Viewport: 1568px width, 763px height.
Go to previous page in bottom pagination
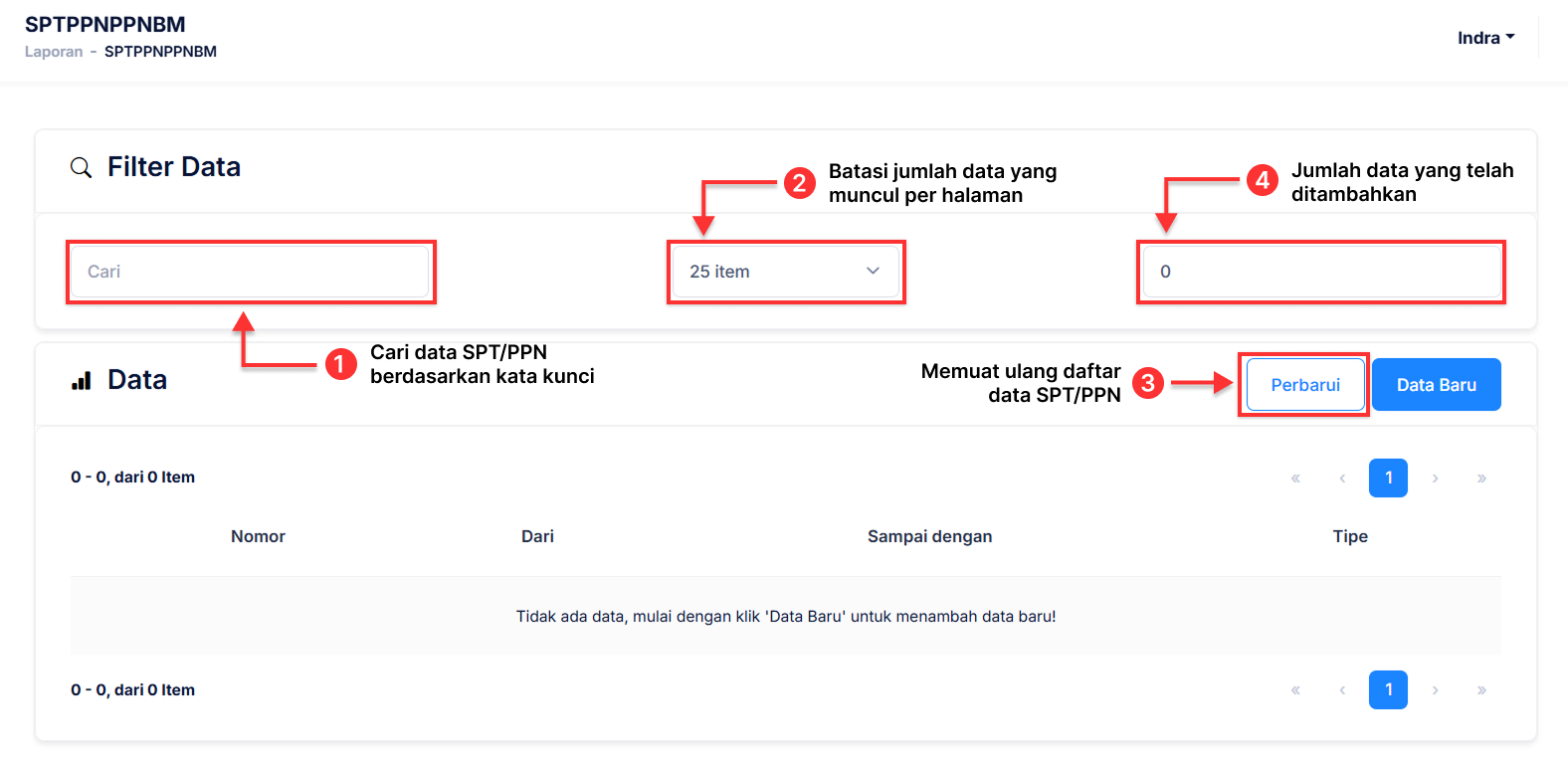click(x=1342, y=690)
